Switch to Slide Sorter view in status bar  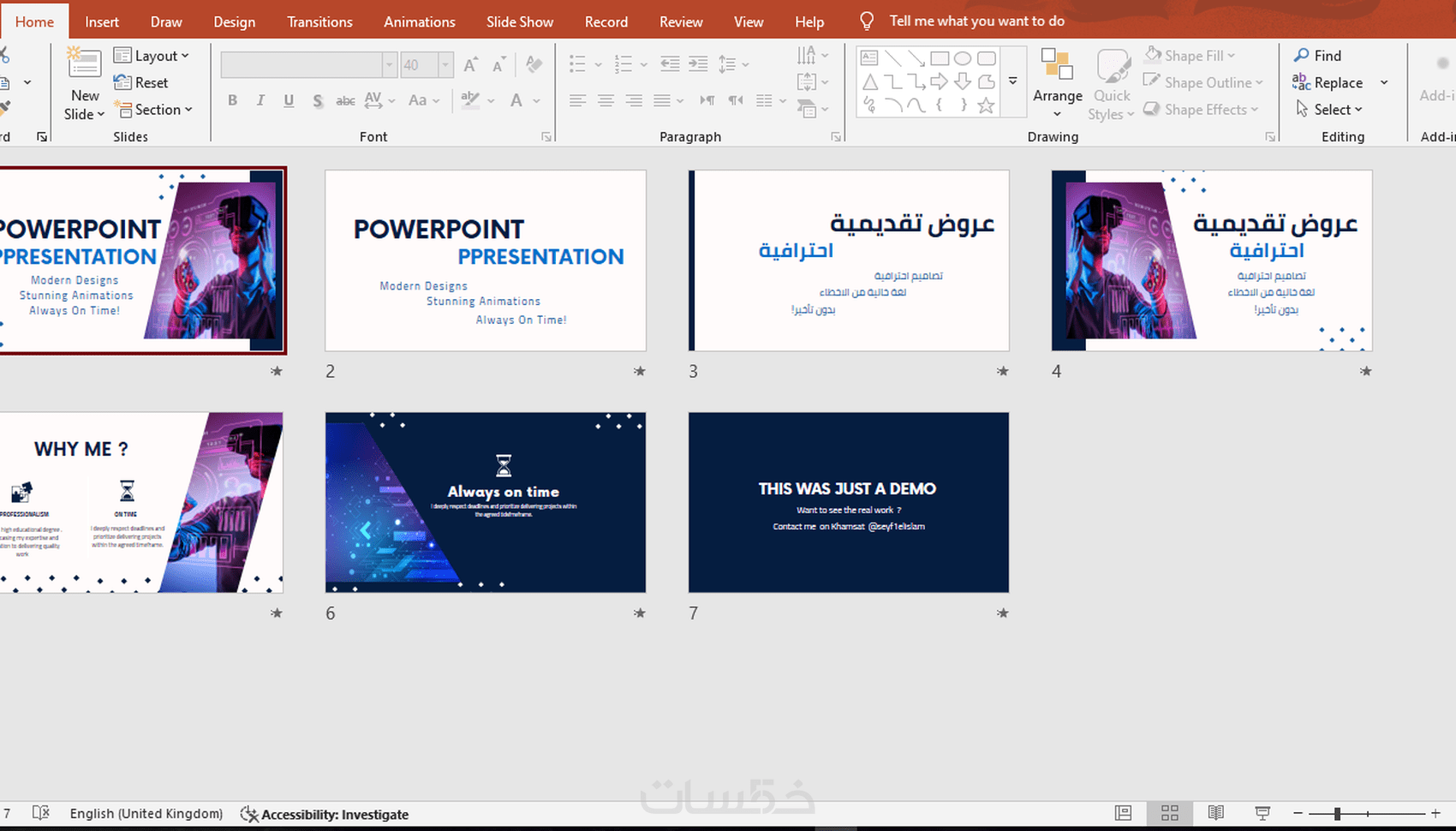pyautogui.click(x=1169, y=813)
